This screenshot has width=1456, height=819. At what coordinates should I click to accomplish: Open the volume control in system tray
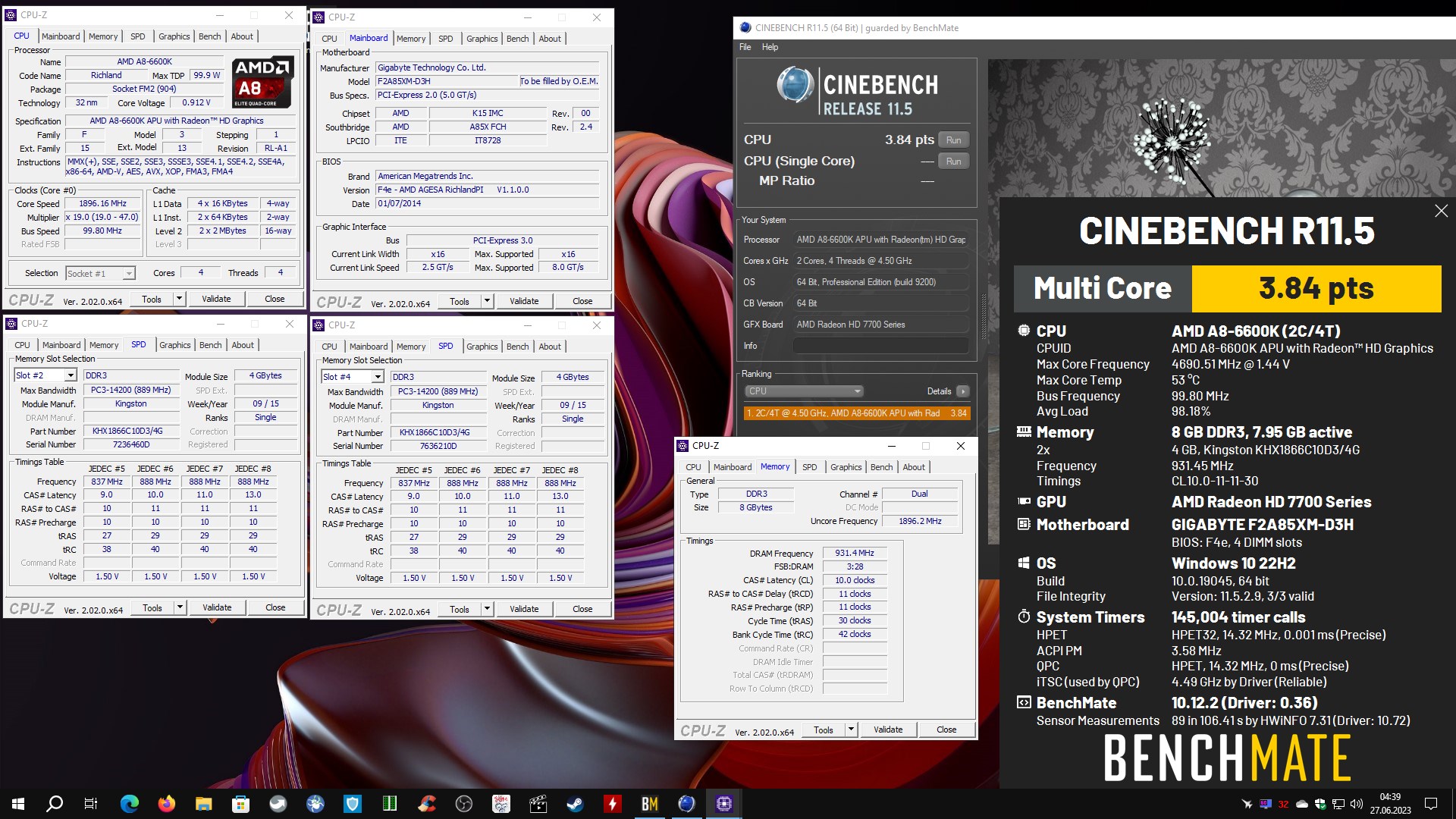pos(1357,804)
